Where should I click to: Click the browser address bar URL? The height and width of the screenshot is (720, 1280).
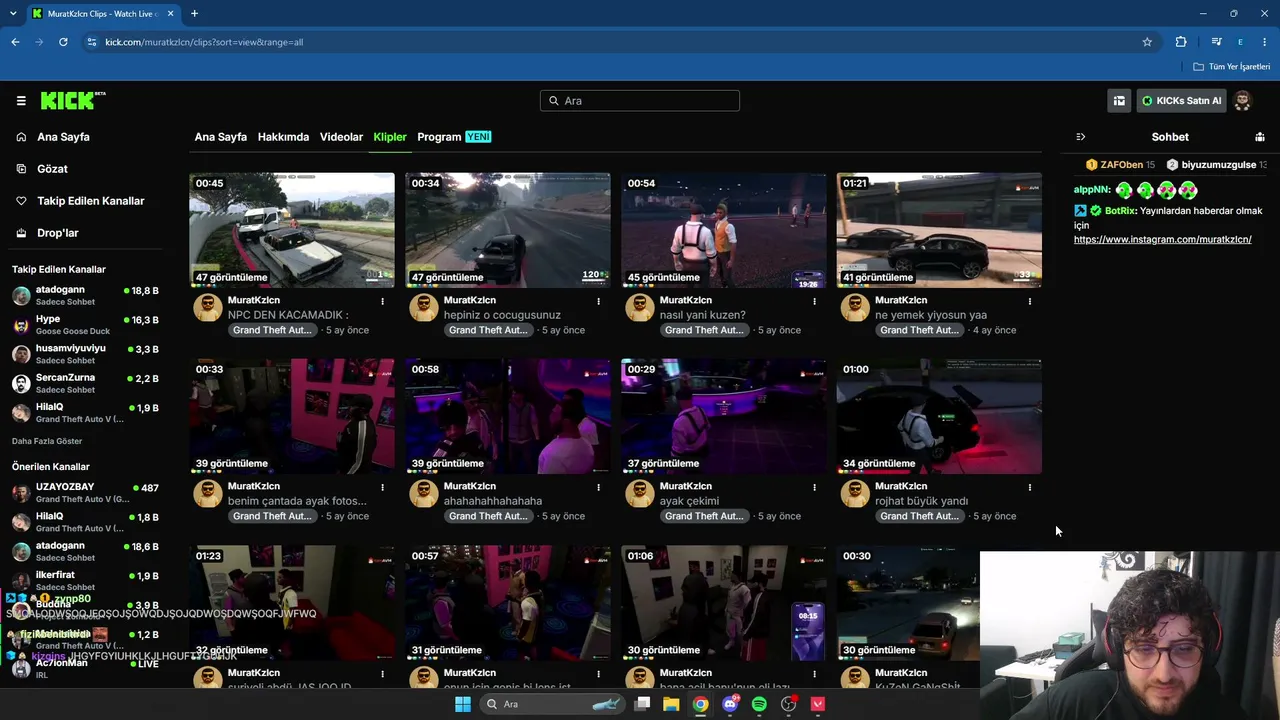point(204,42)
